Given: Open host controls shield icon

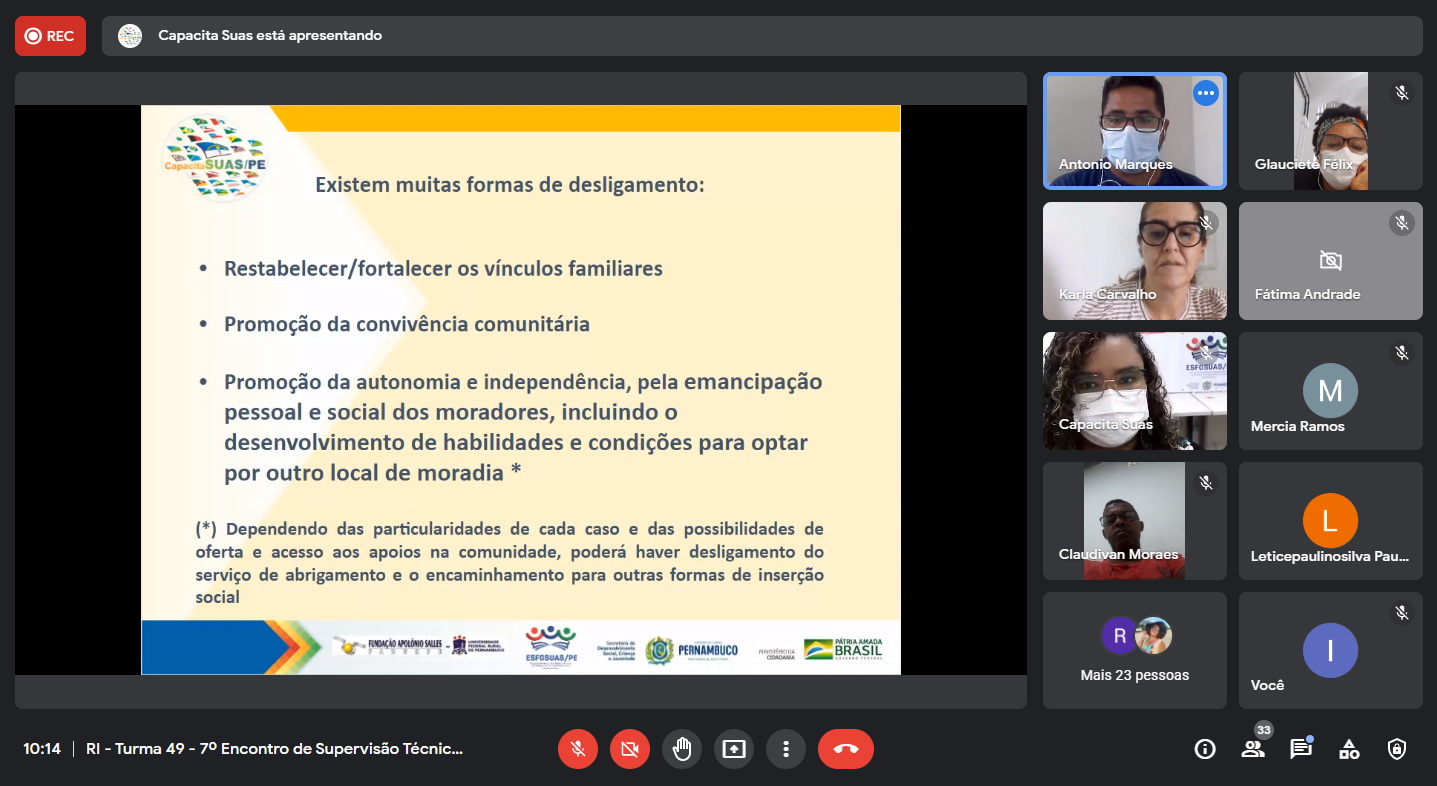Looking at the screenshot, I should (1397, 749).
